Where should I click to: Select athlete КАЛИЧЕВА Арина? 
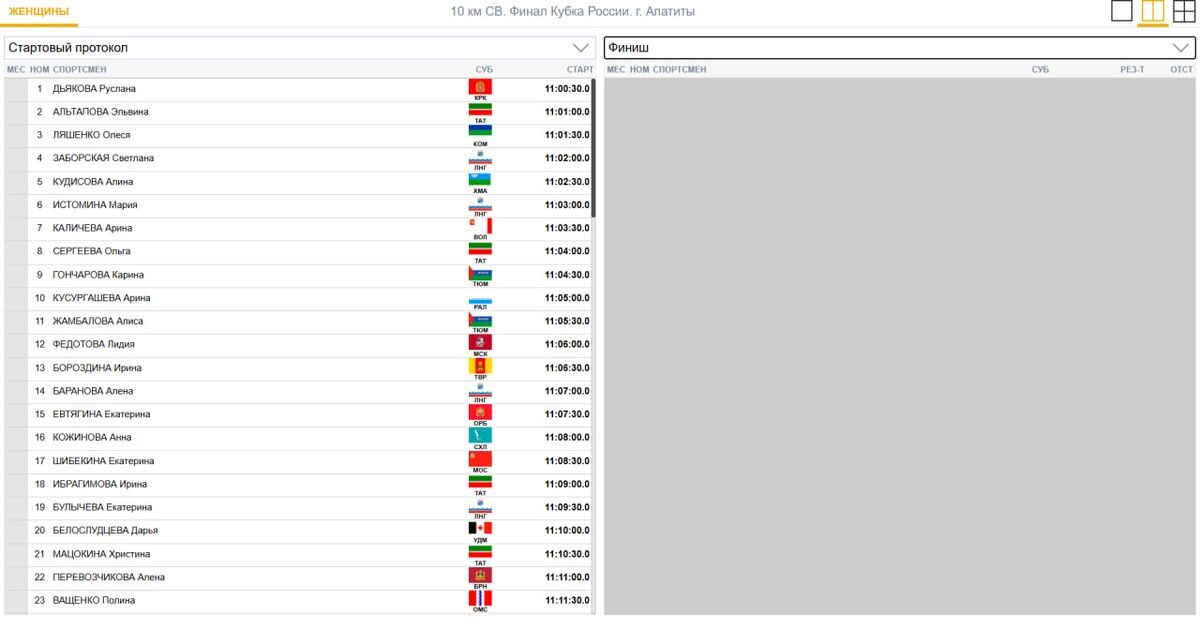pos(92,228)
